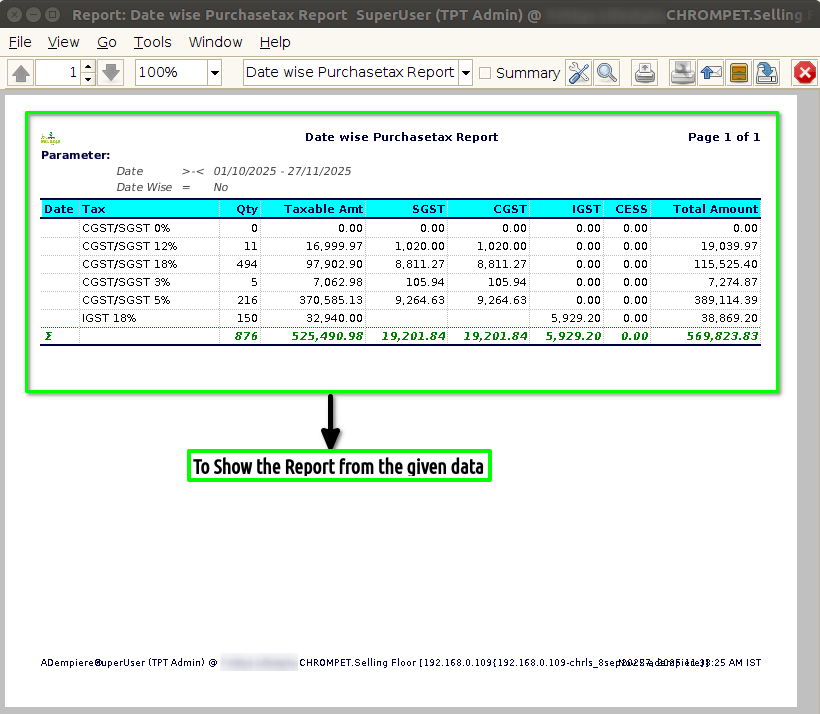Viewport: 820px width, 714px height.
Task: Increase page number using spinner up arrow
Action: pyautogui.click(x=88, y=66)
